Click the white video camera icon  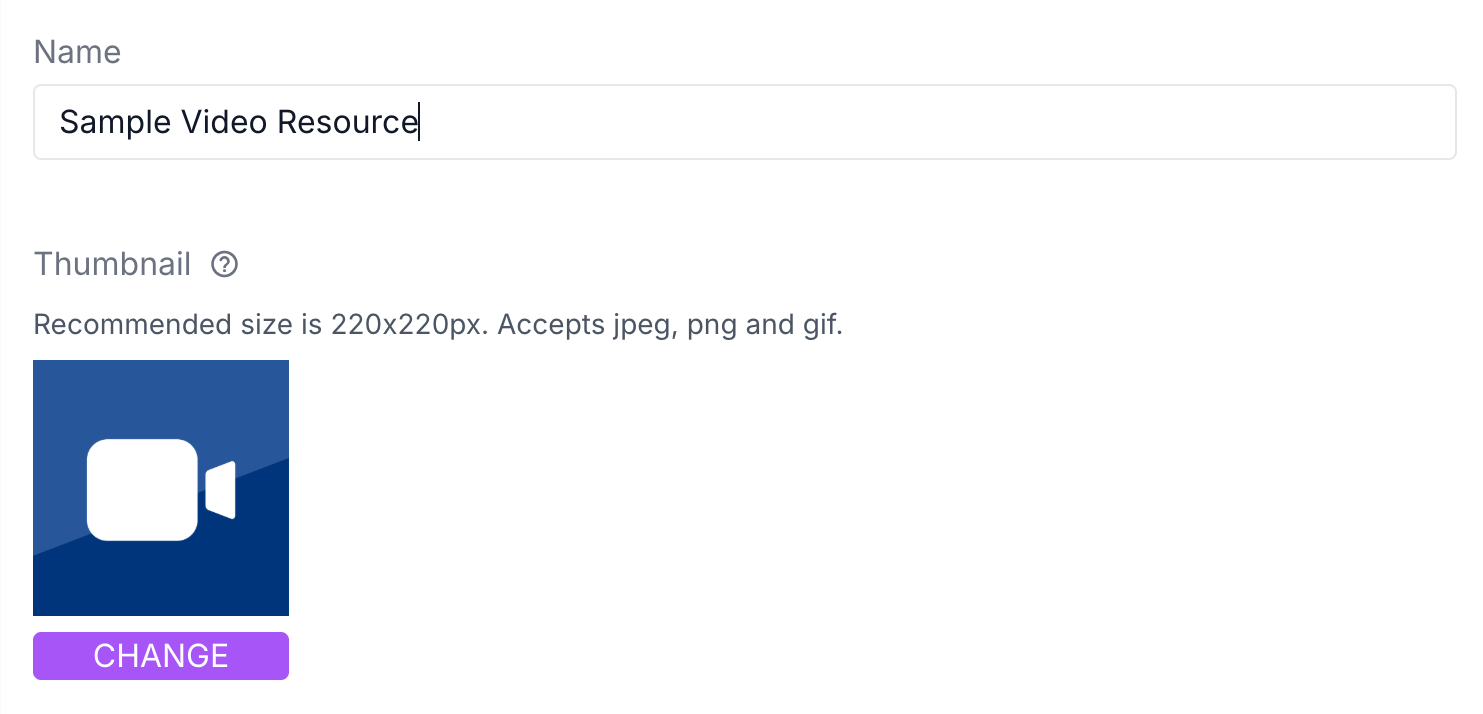161,490
